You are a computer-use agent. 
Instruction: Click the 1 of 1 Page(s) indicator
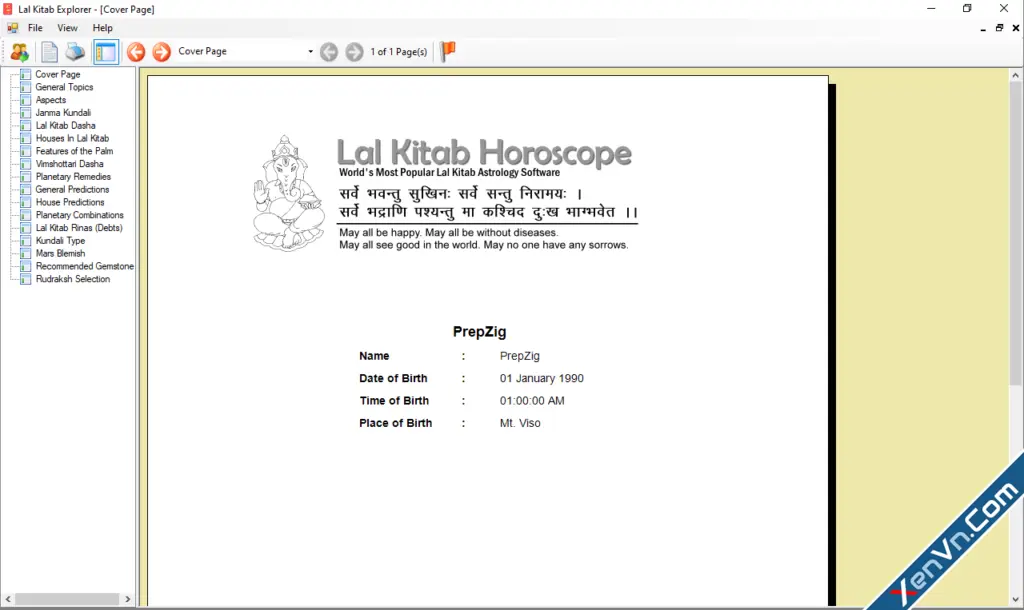pyautogui.click(x=398, y=52)
